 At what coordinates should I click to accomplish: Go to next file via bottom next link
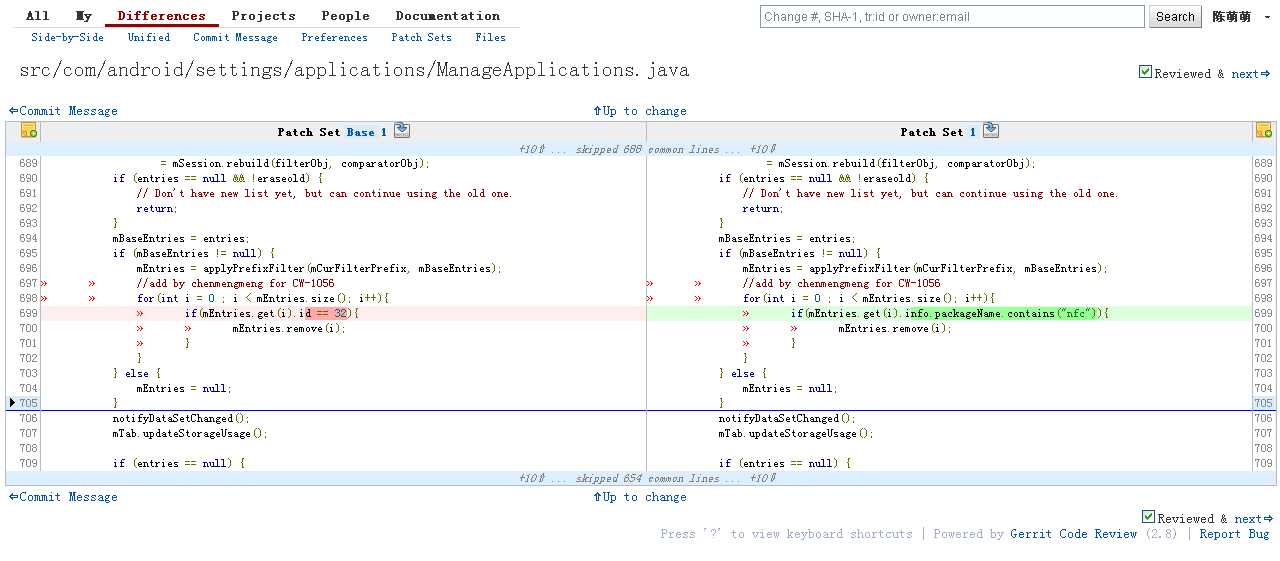pos(1254,519)
